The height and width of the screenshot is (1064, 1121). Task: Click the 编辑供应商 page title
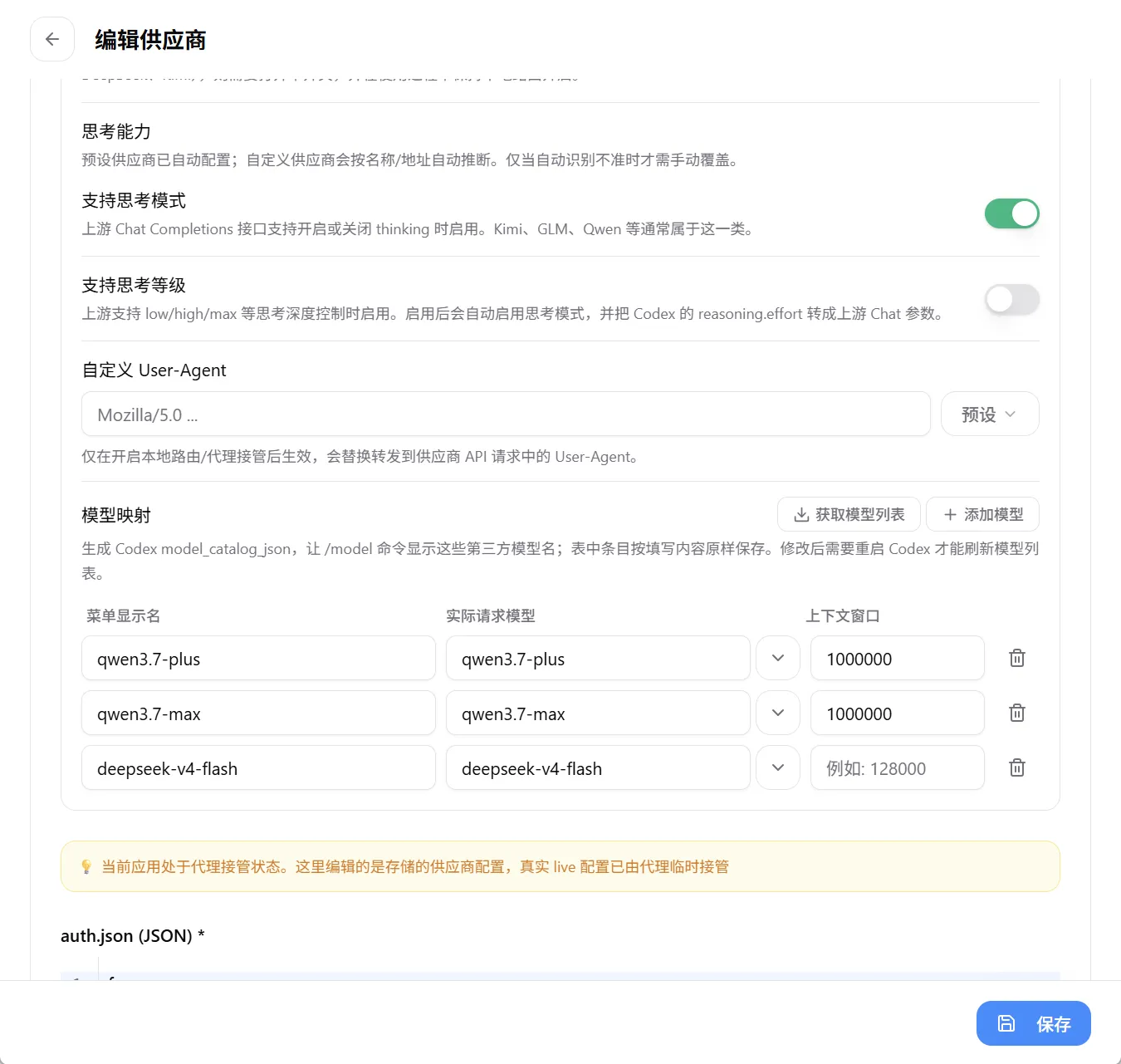coord(150,40)
